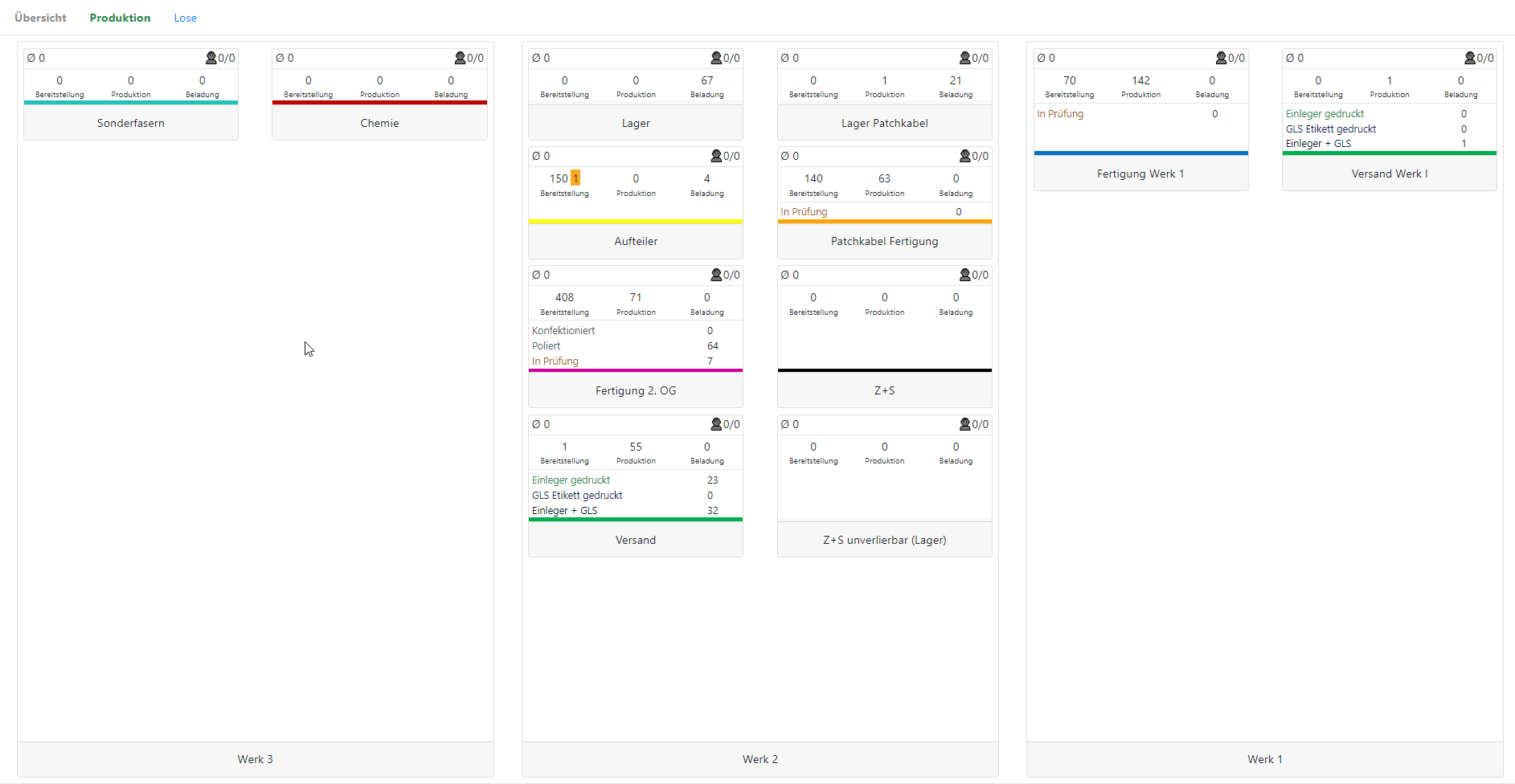Open the Fertigung Werk 1 station
The height and width of the screenshot is (784, 1515).
pos(1140,174)
